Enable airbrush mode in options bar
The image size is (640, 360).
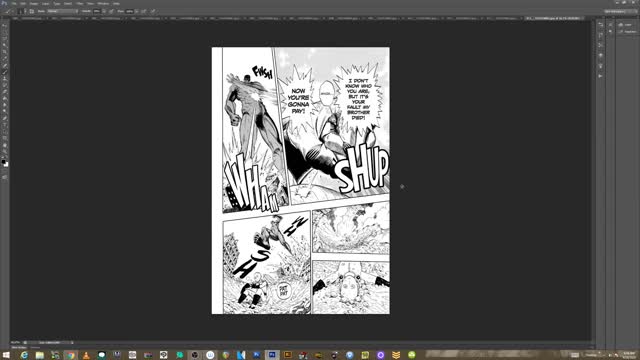coord(144,11)
